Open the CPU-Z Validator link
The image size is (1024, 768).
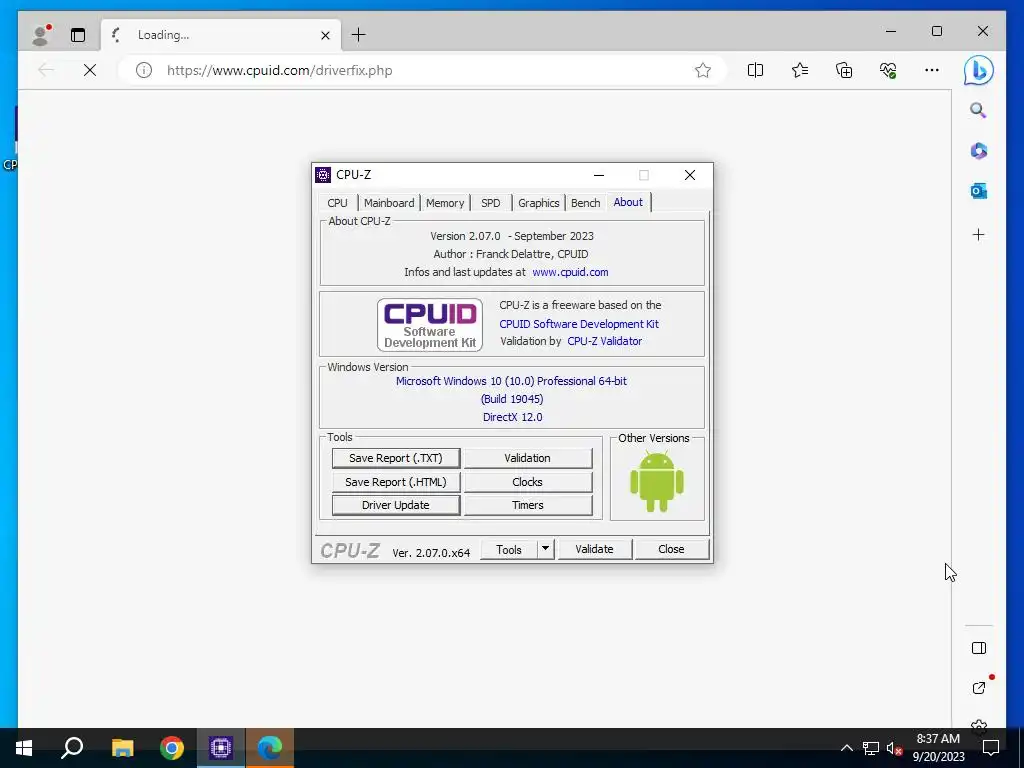pos(605,341)
